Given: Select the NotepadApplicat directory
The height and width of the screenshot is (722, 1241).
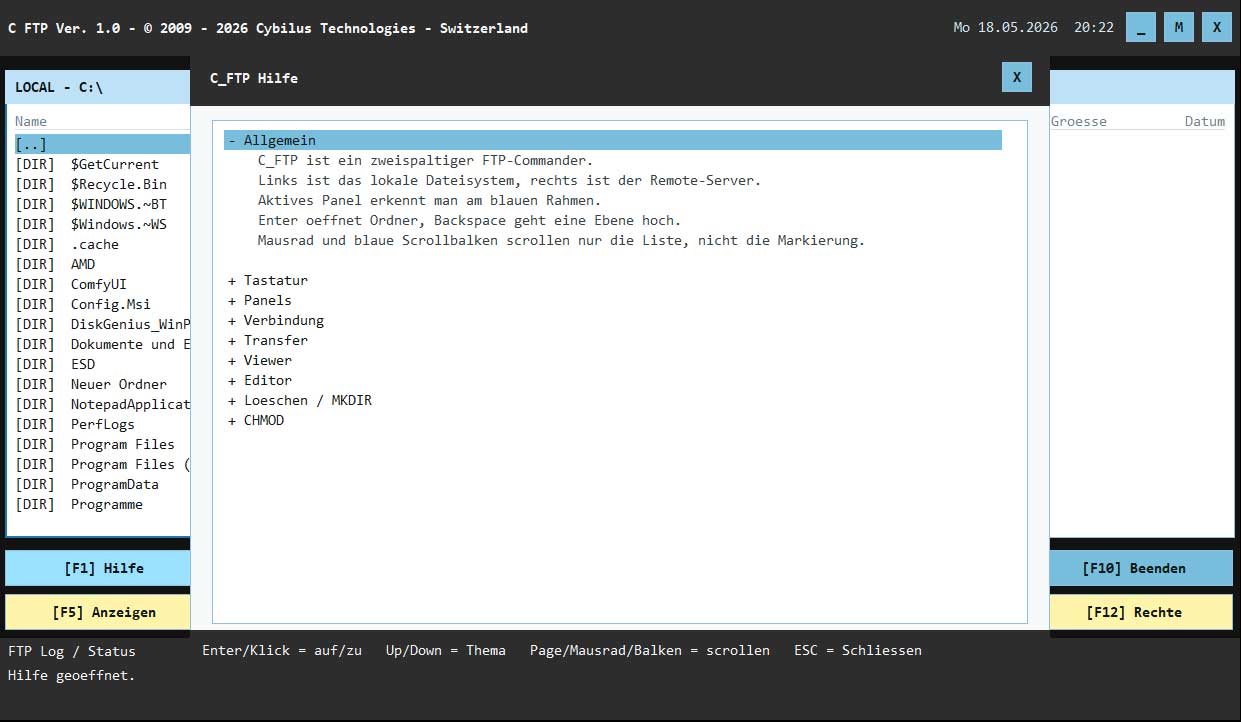Looking at the screenshot, I should pos(102,404).
